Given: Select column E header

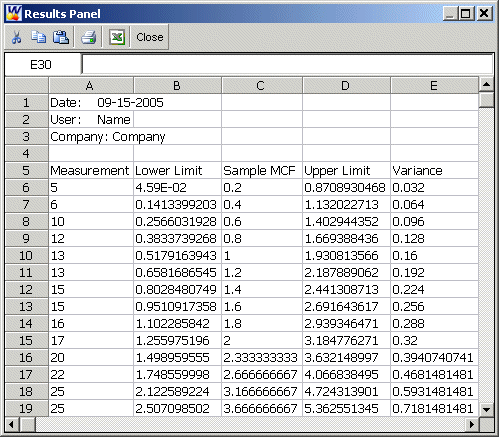Looking at the screenshot, I should (x=434, y=86).
